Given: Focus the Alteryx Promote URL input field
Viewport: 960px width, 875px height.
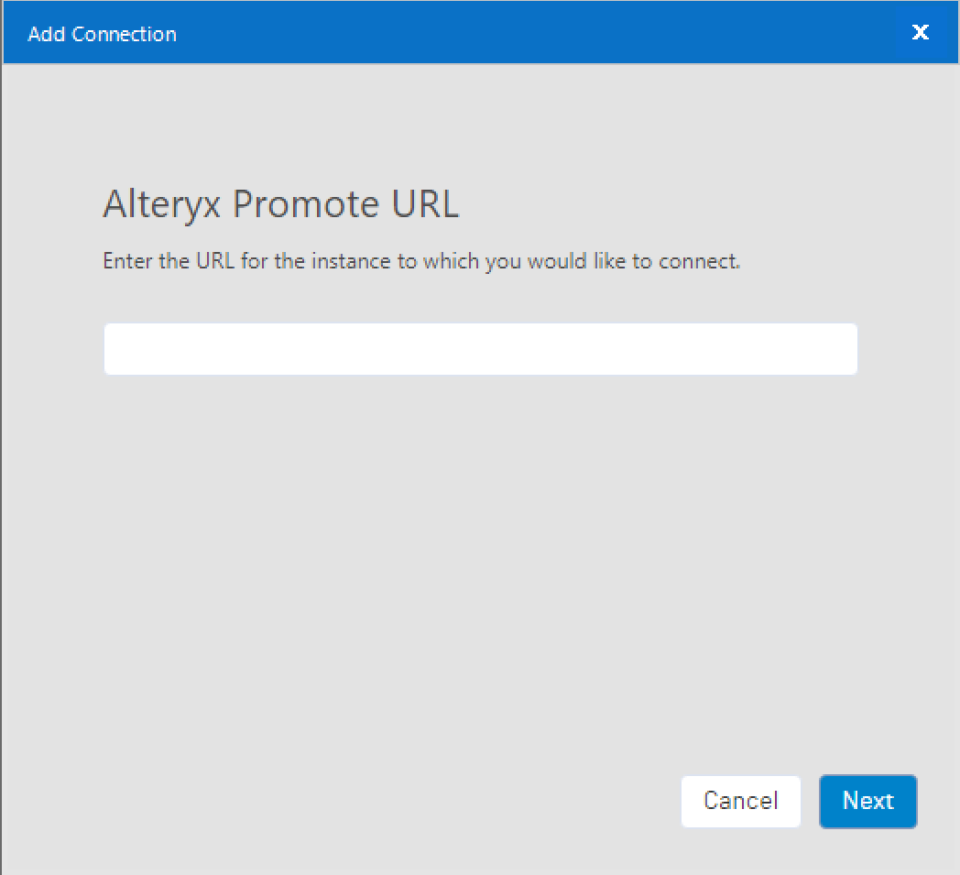Looking at the screenshot, I should tap(481, 349).
